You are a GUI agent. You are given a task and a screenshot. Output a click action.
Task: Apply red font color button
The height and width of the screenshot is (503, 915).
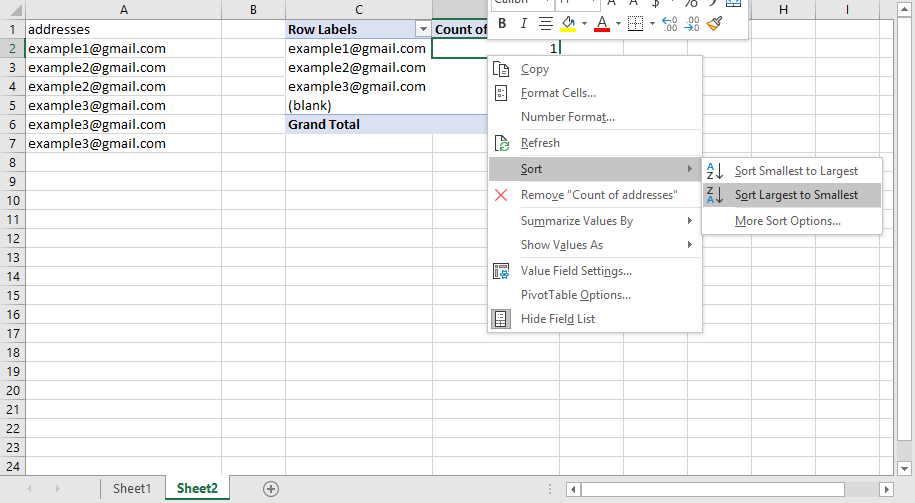point(602,24)
